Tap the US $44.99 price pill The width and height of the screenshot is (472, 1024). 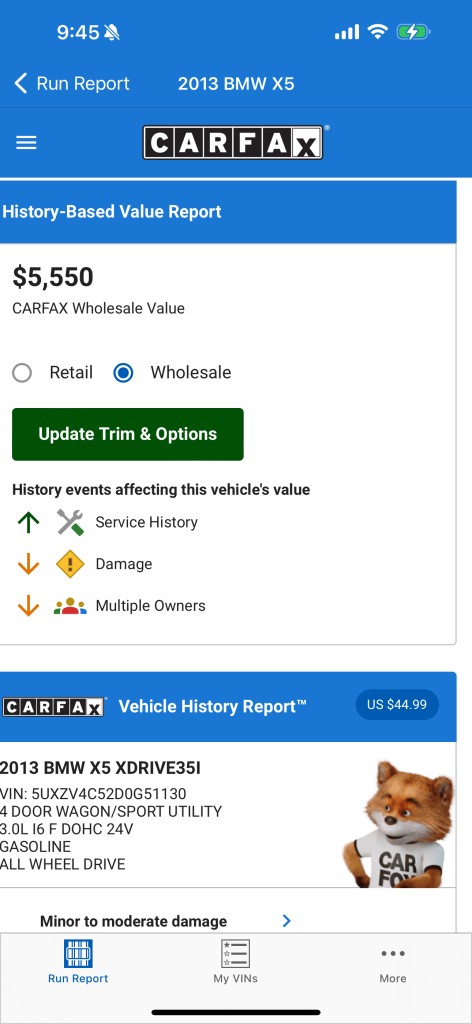pos(397,705)
